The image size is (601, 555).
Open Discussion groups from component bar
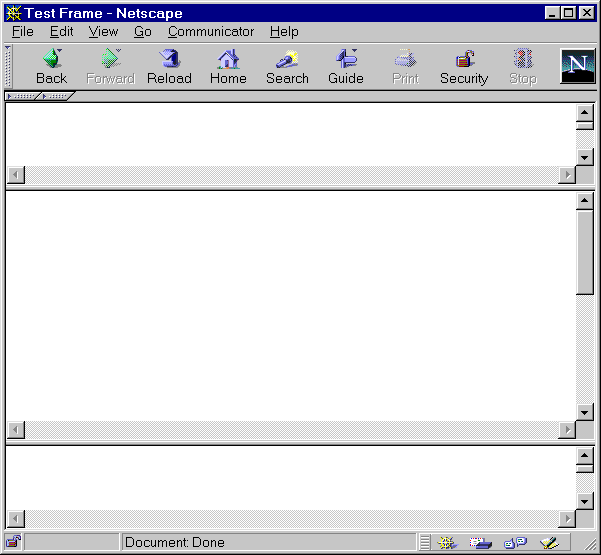click(515, 542)
